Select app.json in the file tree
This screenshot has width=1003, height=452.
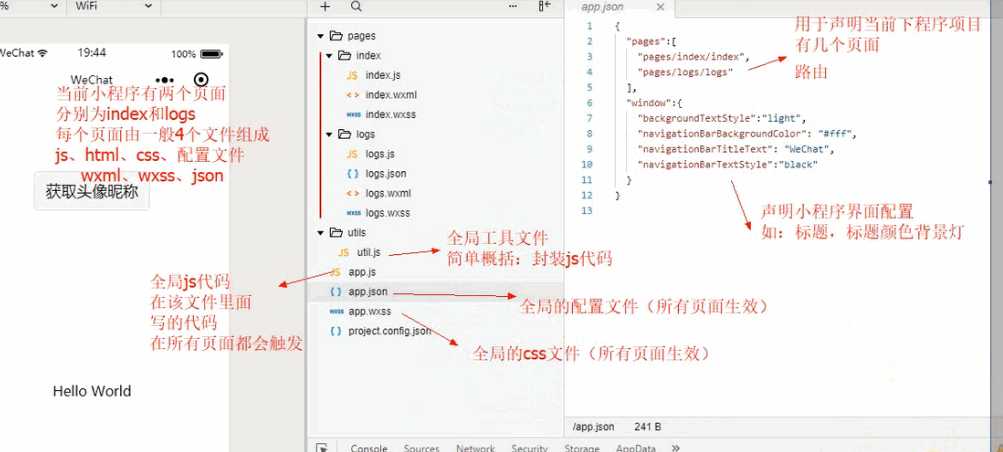point(368,292)
